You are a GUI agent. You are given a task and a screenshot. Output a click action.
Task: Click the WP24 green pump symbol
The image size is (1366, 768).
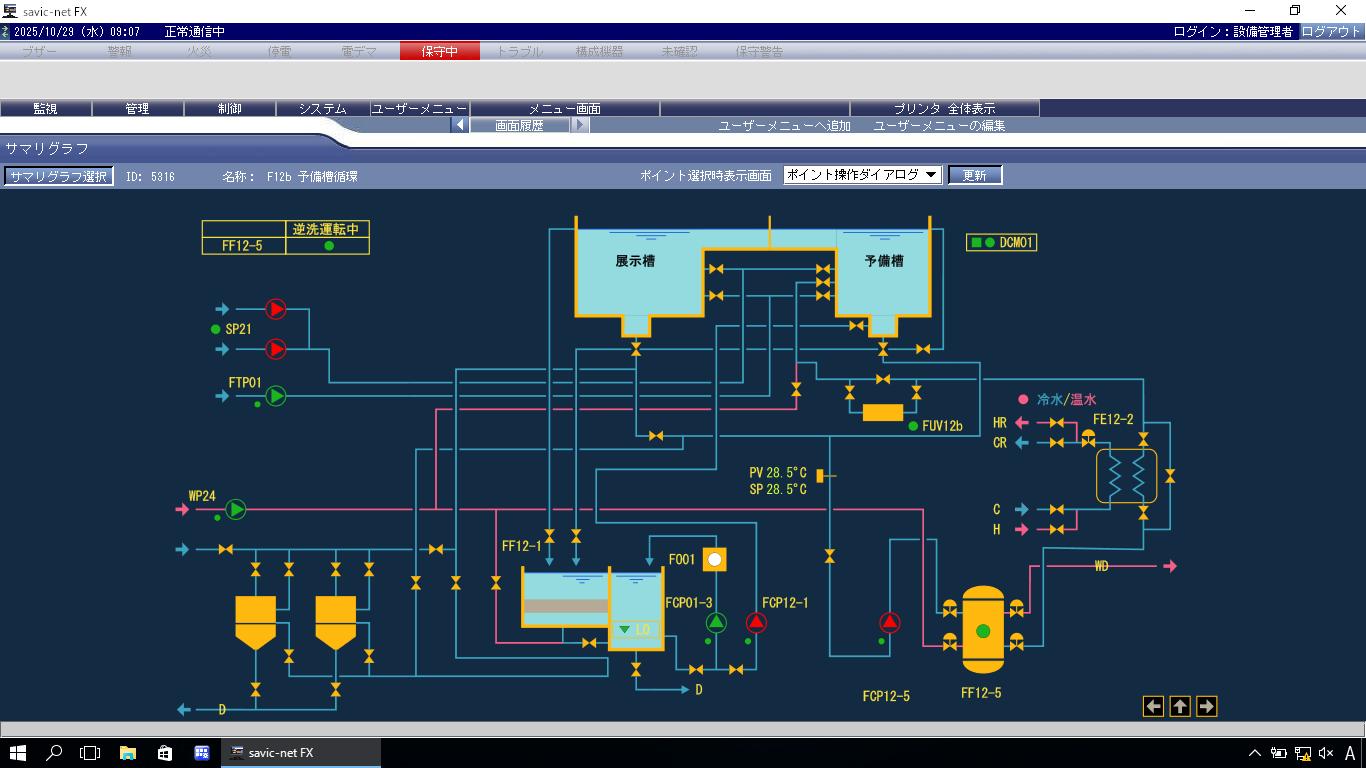pyautogui.click(x=235, y=509)
